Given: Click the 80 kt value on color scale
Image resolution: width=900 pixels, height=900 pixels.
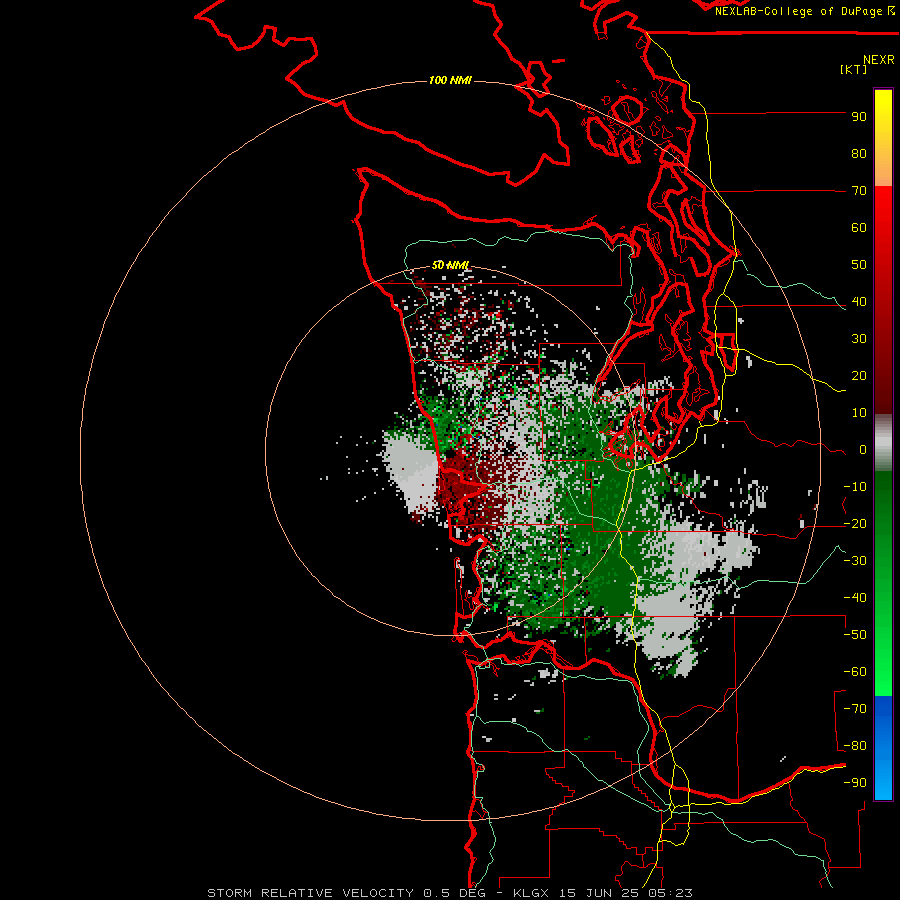Looking at the screenshot, I should click(x=859, y=154).
